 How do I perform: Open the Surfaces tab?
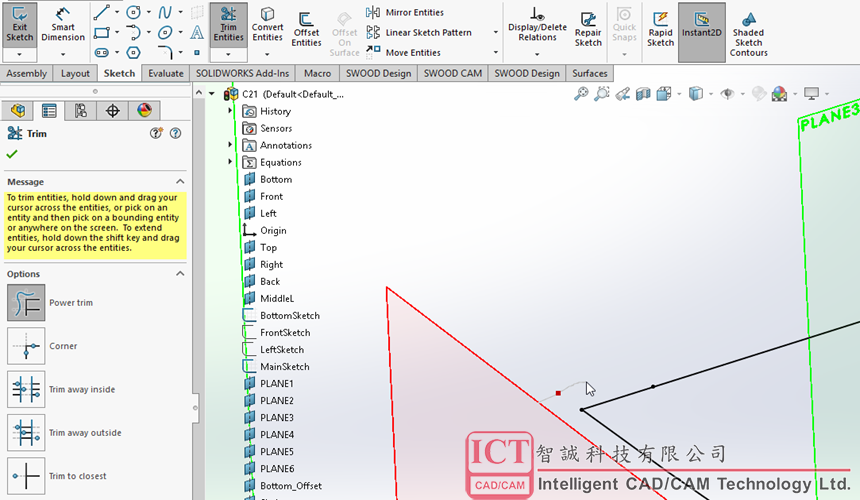pos(589,73)
